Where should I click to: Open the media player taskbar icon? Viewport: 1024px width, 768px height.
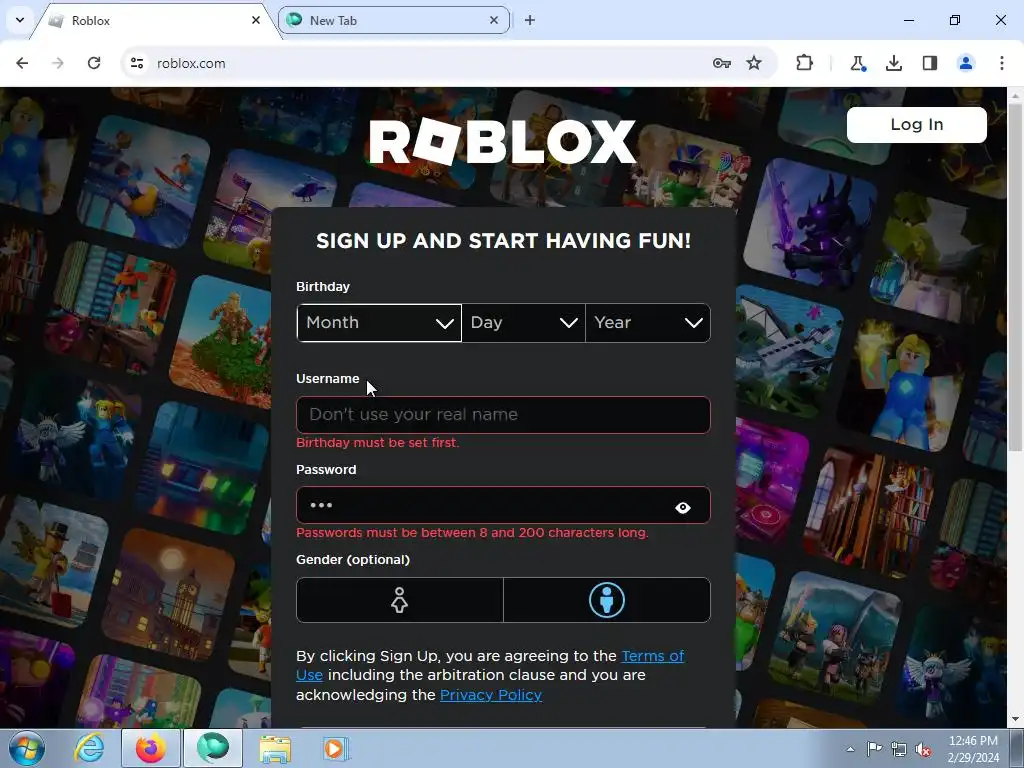click(x=336, y=748)
